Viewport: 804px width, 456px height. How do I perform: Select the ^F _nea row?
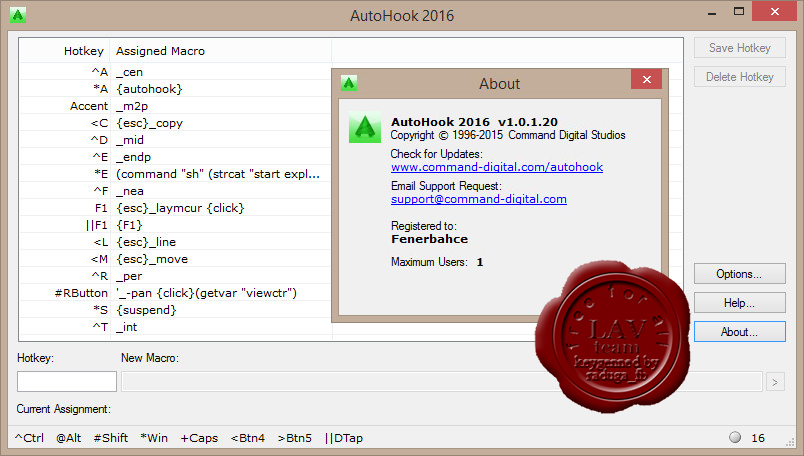176,191
